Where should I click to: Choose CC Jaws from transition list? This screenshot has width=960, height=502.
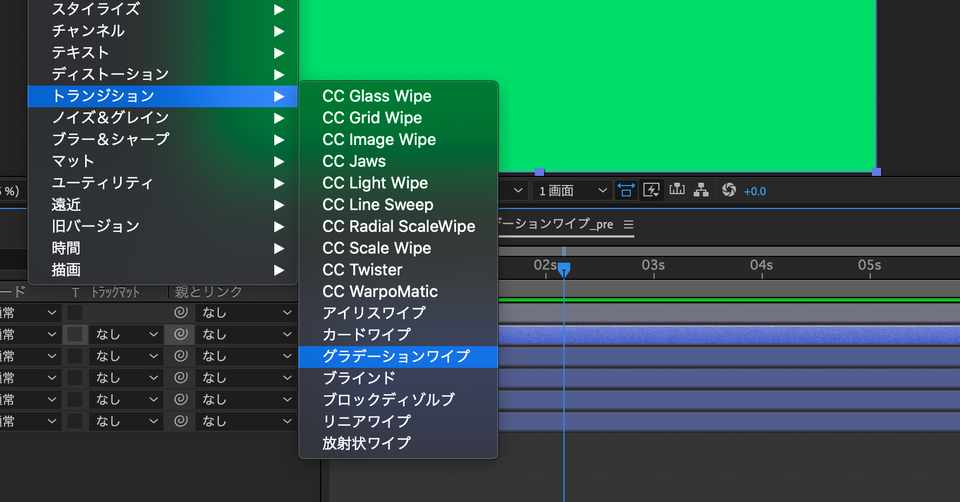point(399,161)
